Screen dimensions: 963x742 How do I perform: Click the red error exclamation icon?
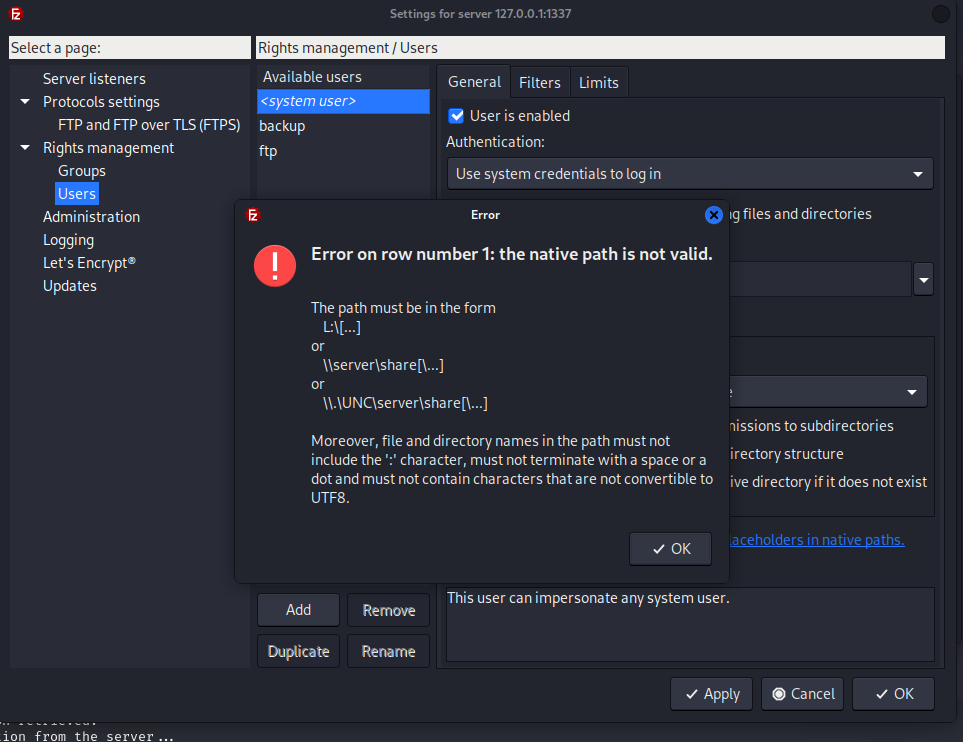pyautogui.click(x=274, y=266)
